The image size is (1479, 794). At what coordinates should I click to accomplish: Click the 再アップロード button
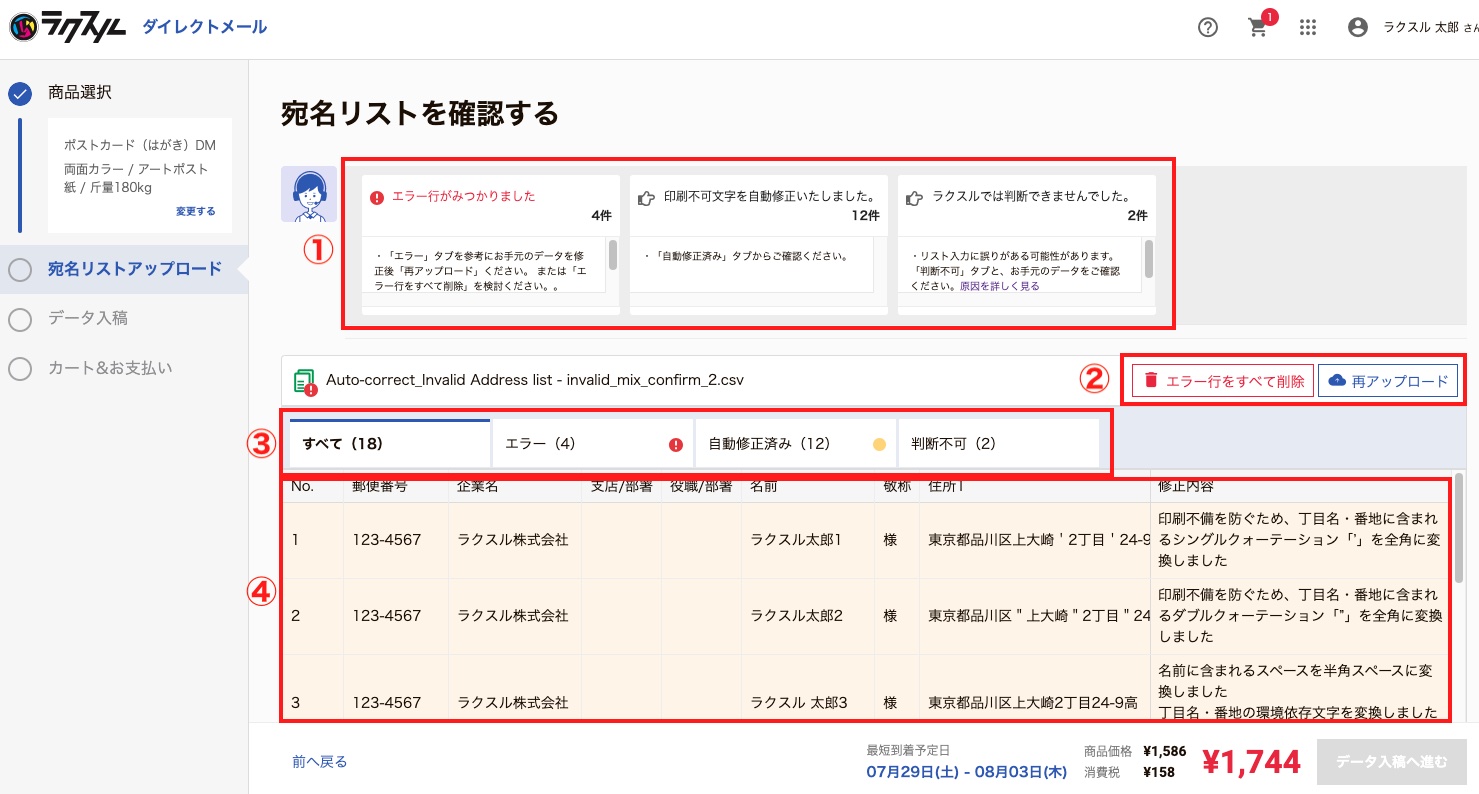[1388, 381]
